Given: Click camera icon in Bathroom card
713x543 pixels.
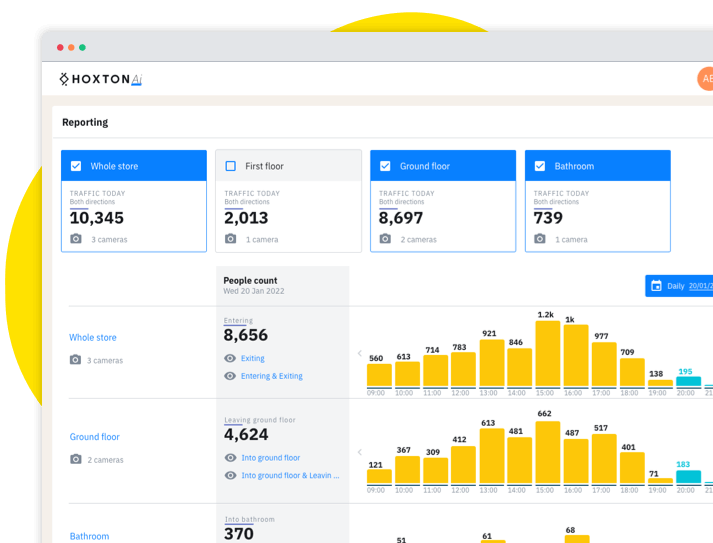Looking at the screenshot, I should click(540, 239).
